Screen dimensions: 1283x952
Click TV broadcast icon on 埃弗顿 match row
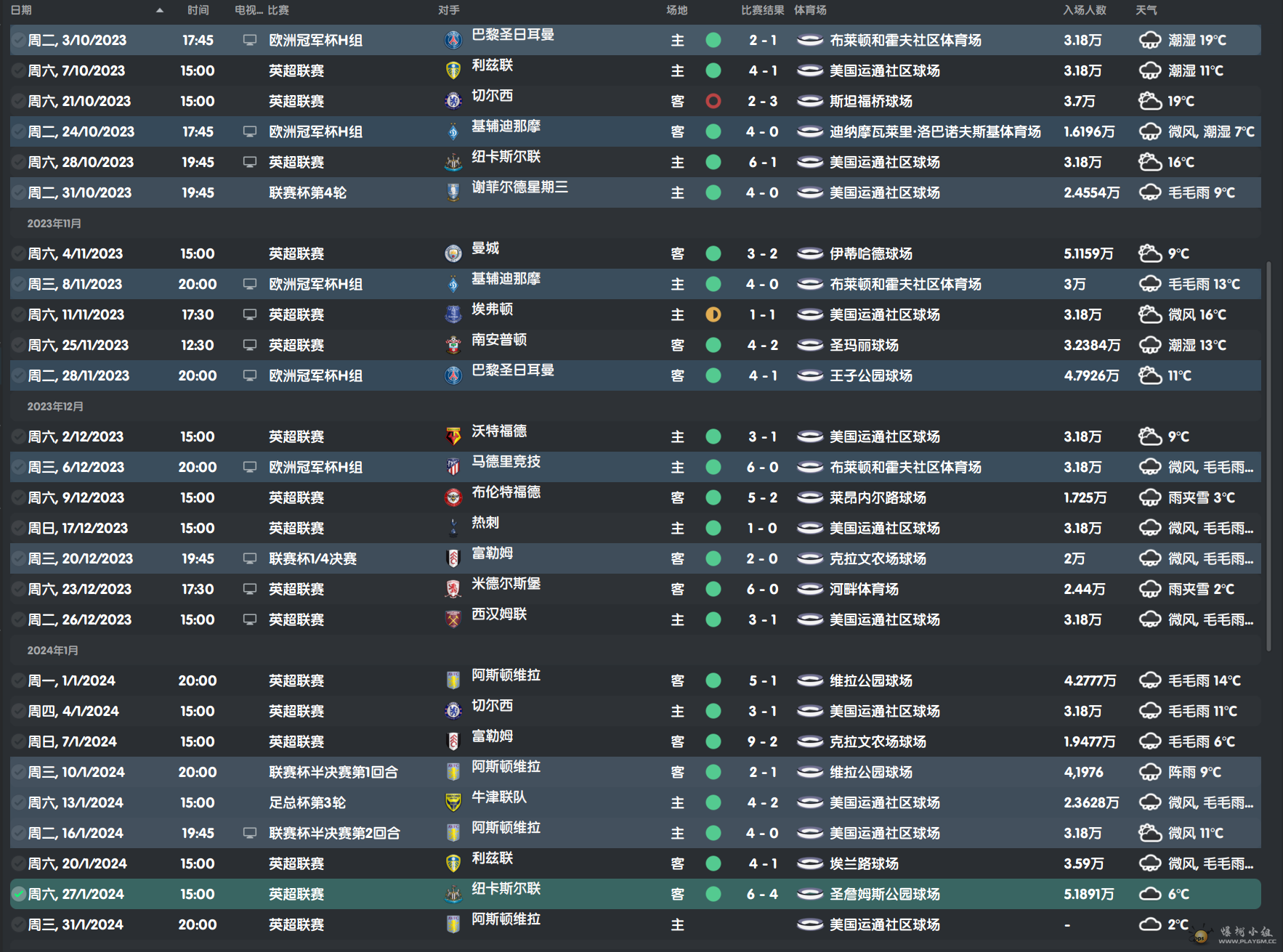pyautogui.click(x=249, y=314)
